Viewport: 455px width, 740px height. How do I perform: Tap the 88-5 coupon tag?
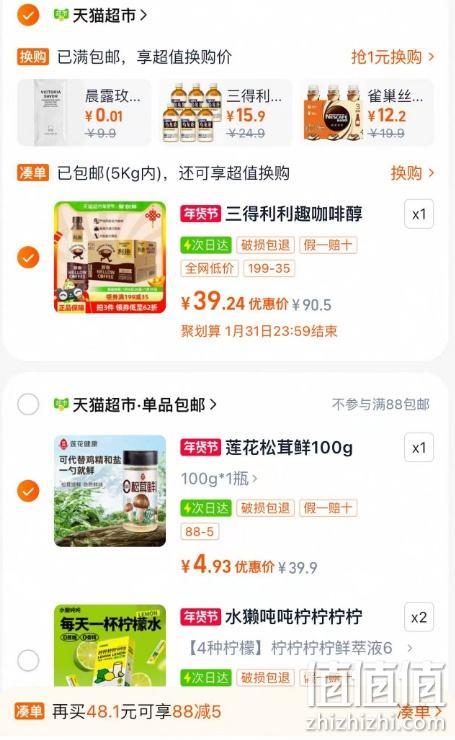199,531
